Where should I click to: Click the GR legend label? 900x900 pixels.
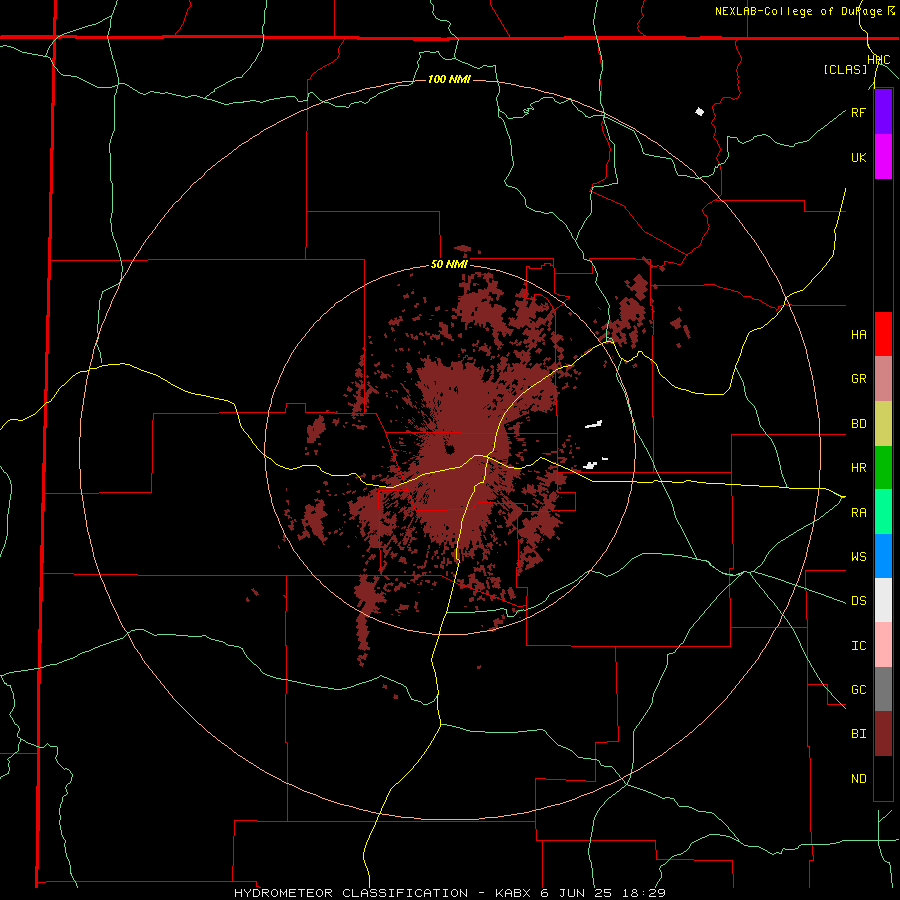pos(858,379)
